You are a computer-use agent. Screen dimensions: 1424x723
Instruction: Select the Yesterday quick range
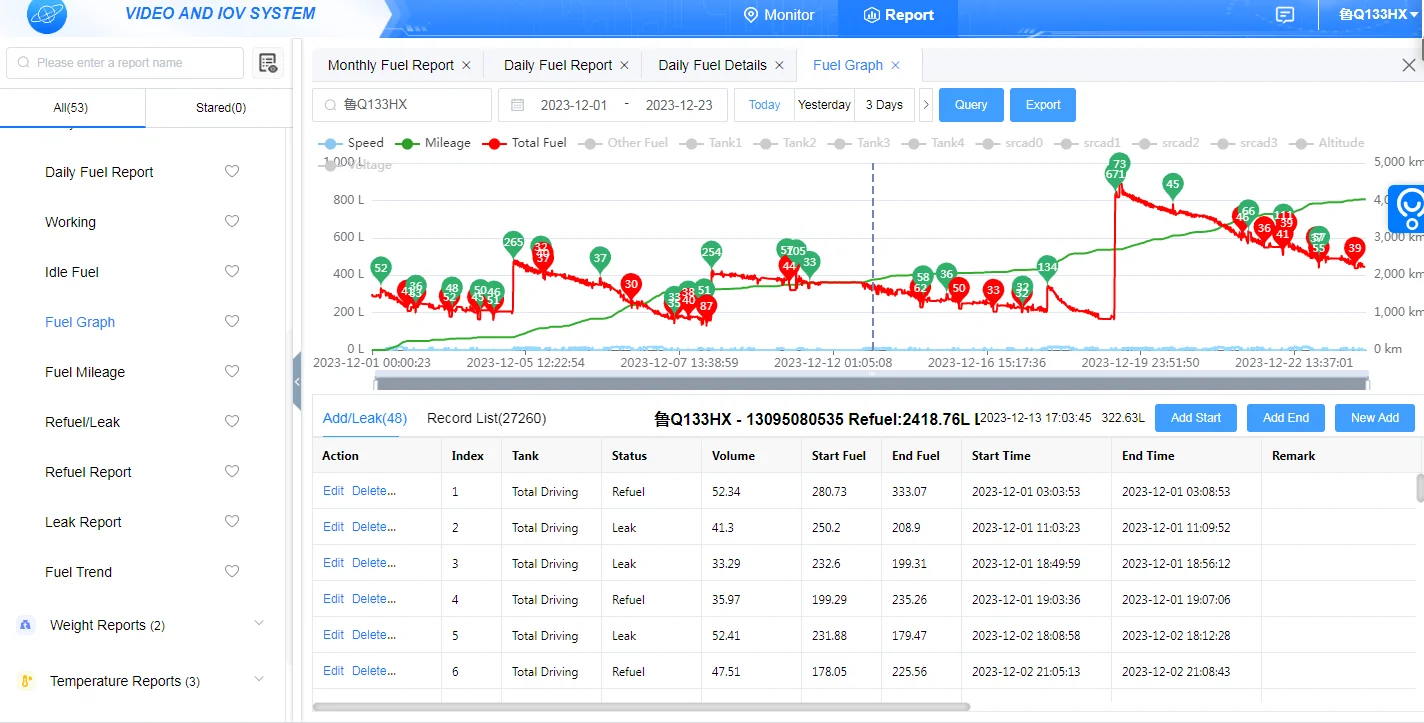pyautogui.click(x=824, y=105)
